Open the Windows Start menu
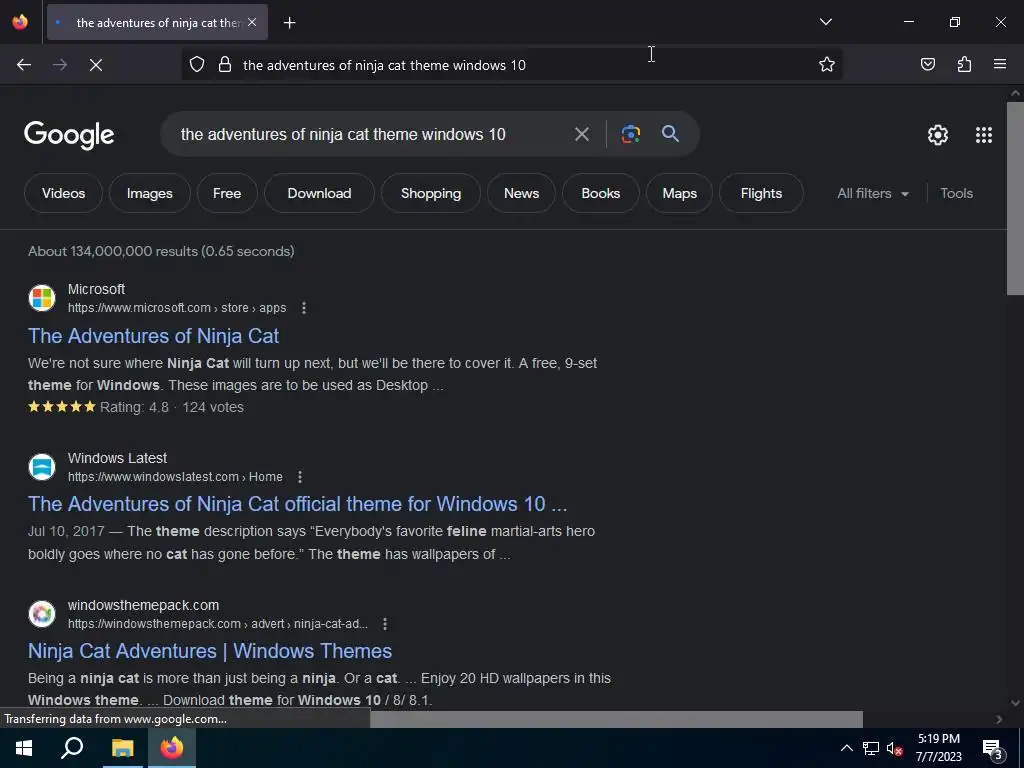Screen dimensions: 1024x768 (x=24, y=748)
